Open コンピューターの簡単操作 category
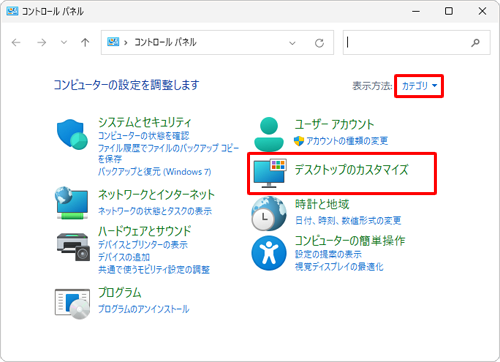 (x=350, y=240)
